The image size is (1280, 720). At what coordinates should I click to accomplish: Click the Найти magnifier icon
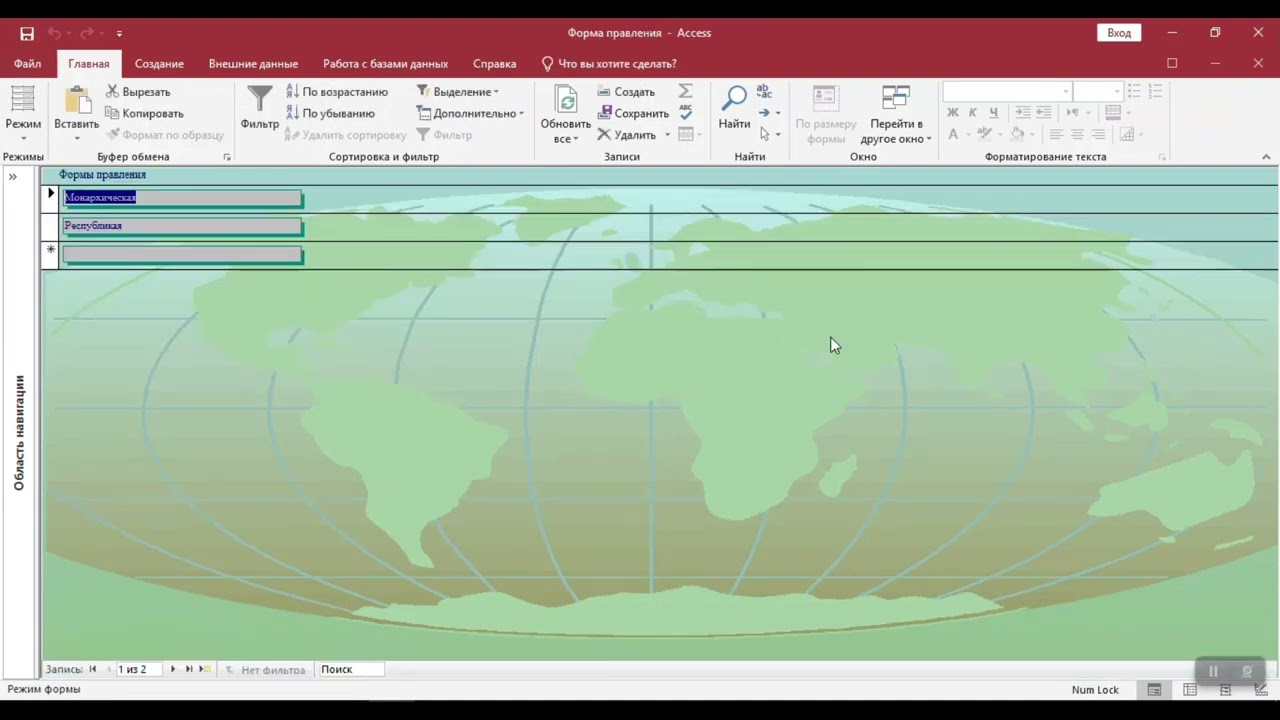(734, 99)
